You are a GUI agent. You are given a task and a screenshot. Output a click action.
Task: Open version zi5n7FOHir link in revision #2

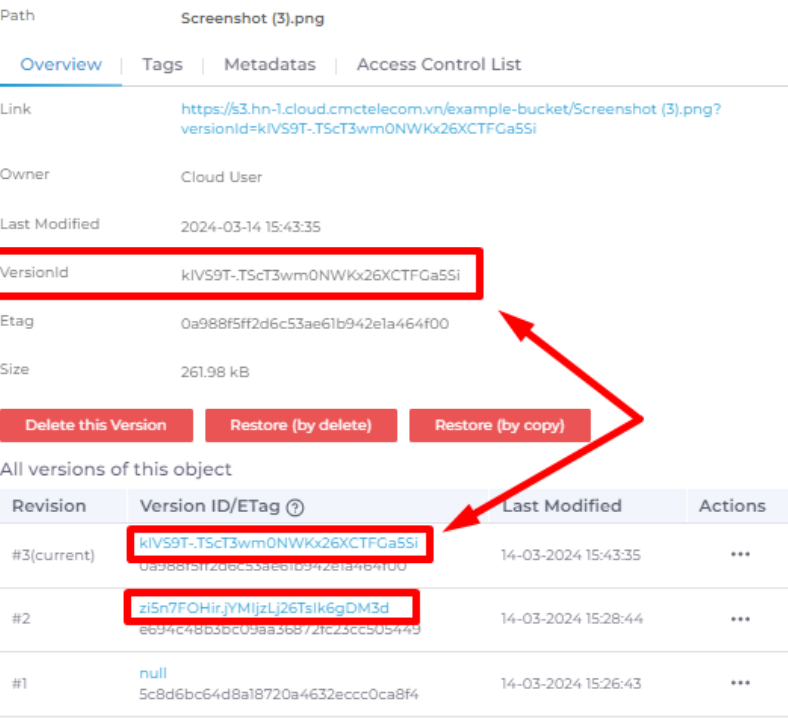click(264, 608)
